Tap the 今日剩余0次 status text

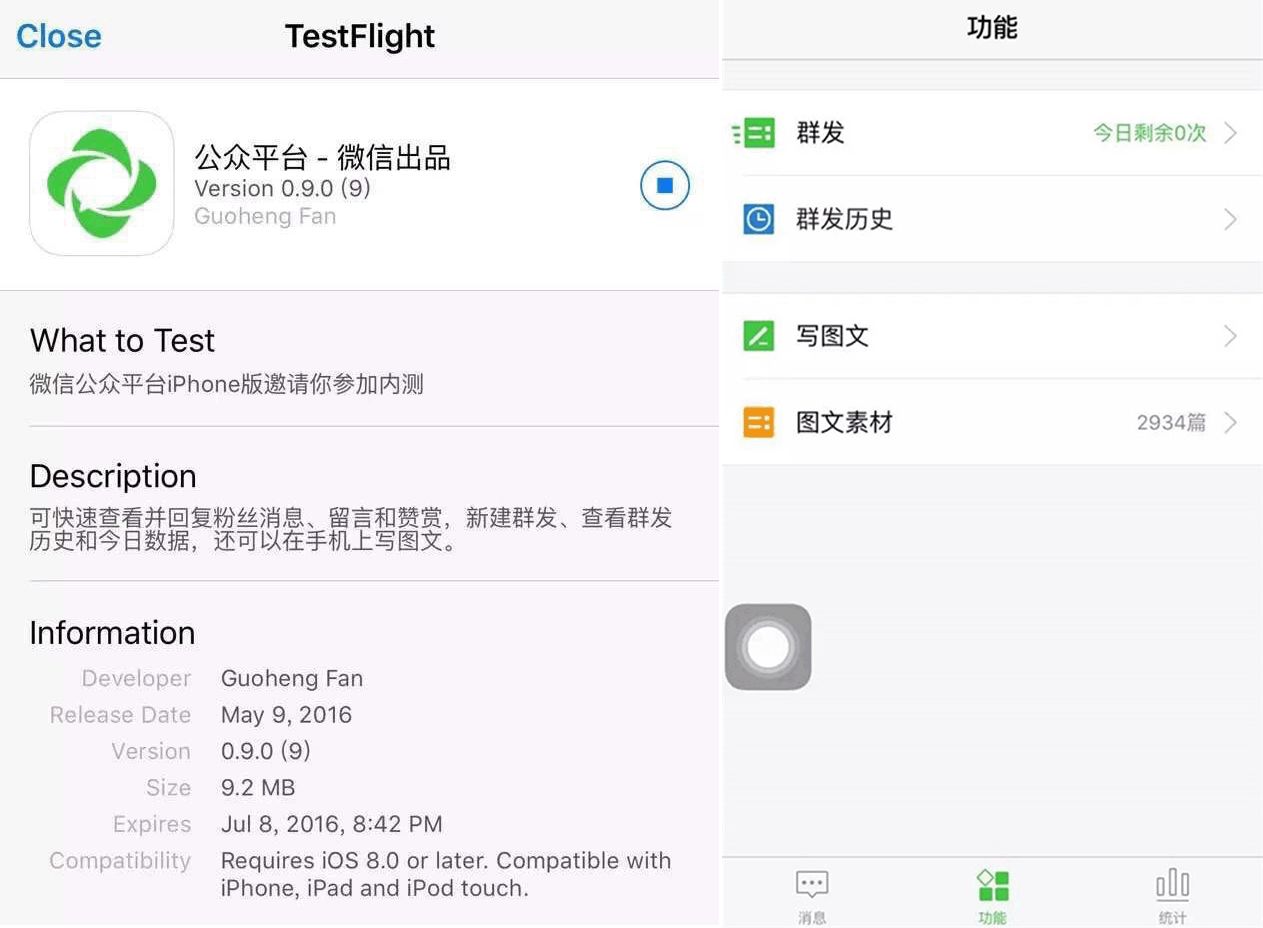coord(1149,133)
